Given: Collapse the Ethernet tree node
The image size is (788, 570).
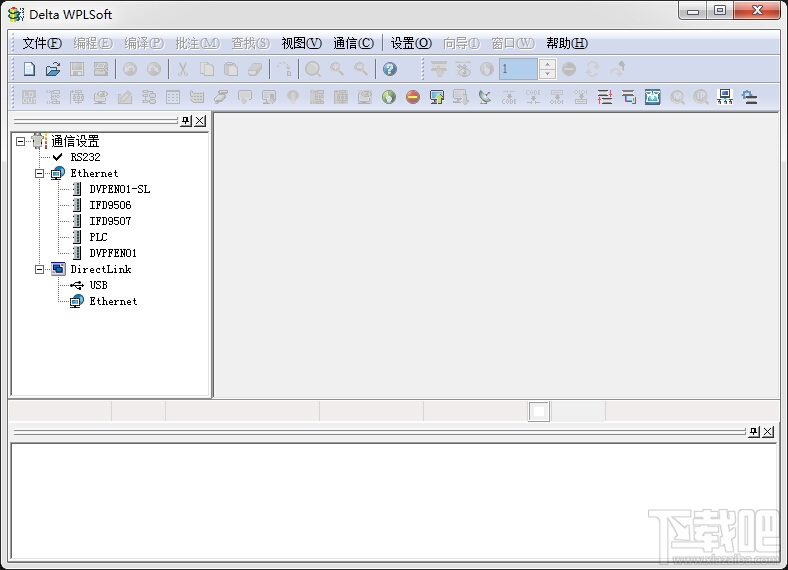Looking at the screenshot, I should click(39, 173).
